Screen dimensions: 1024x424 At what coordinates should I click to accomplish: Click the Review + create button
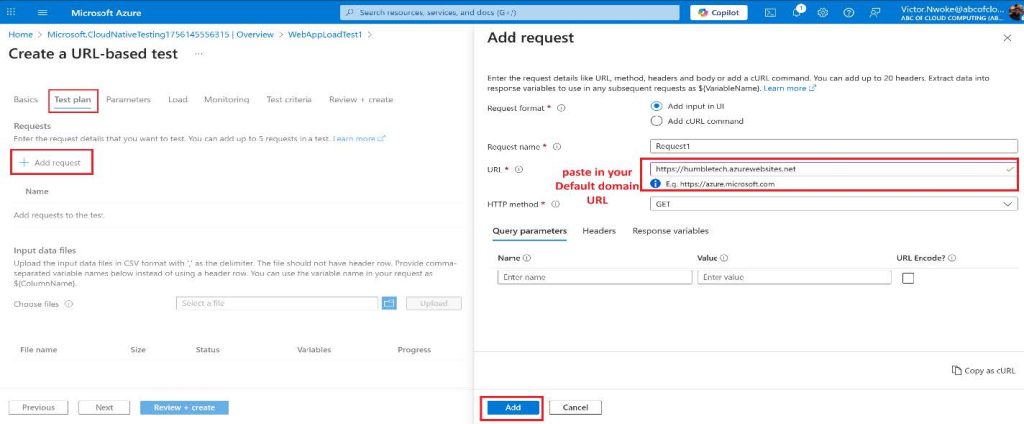pyautogui.click(x=184, y=407)
